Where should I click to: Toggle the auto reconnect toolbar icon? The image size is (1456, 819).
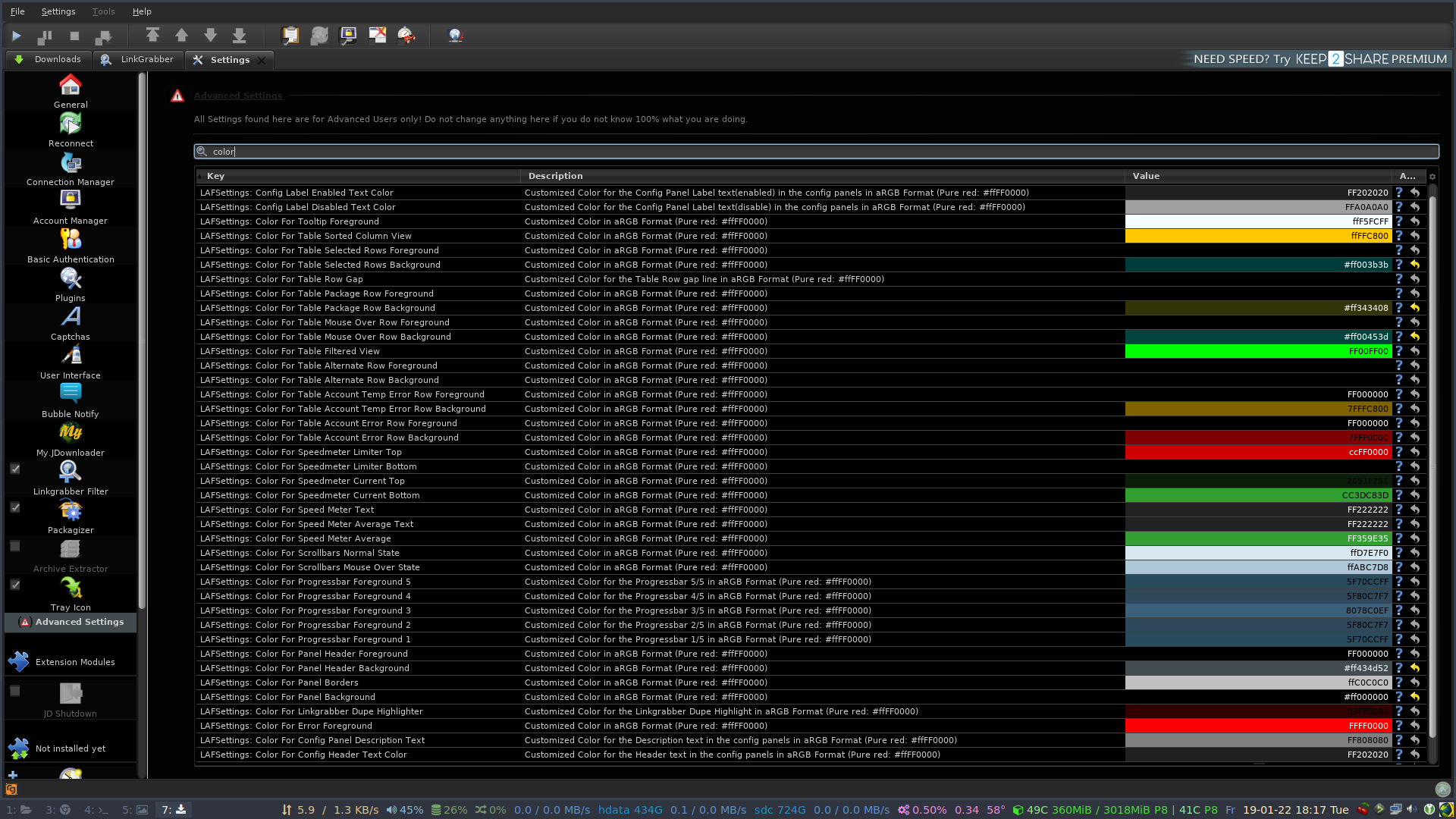(x=319, y=35)
